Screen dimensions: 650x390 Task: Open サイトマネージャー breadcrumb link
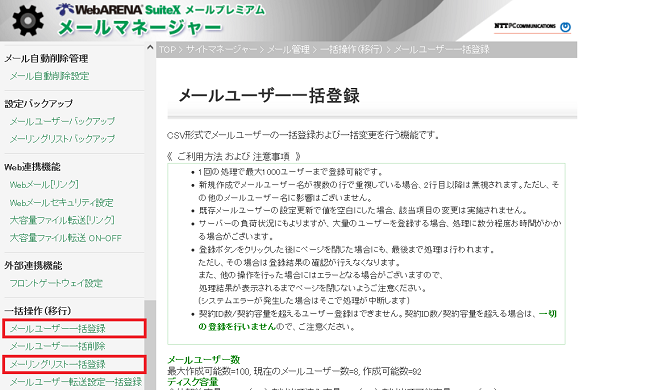(x=221, y=50)
